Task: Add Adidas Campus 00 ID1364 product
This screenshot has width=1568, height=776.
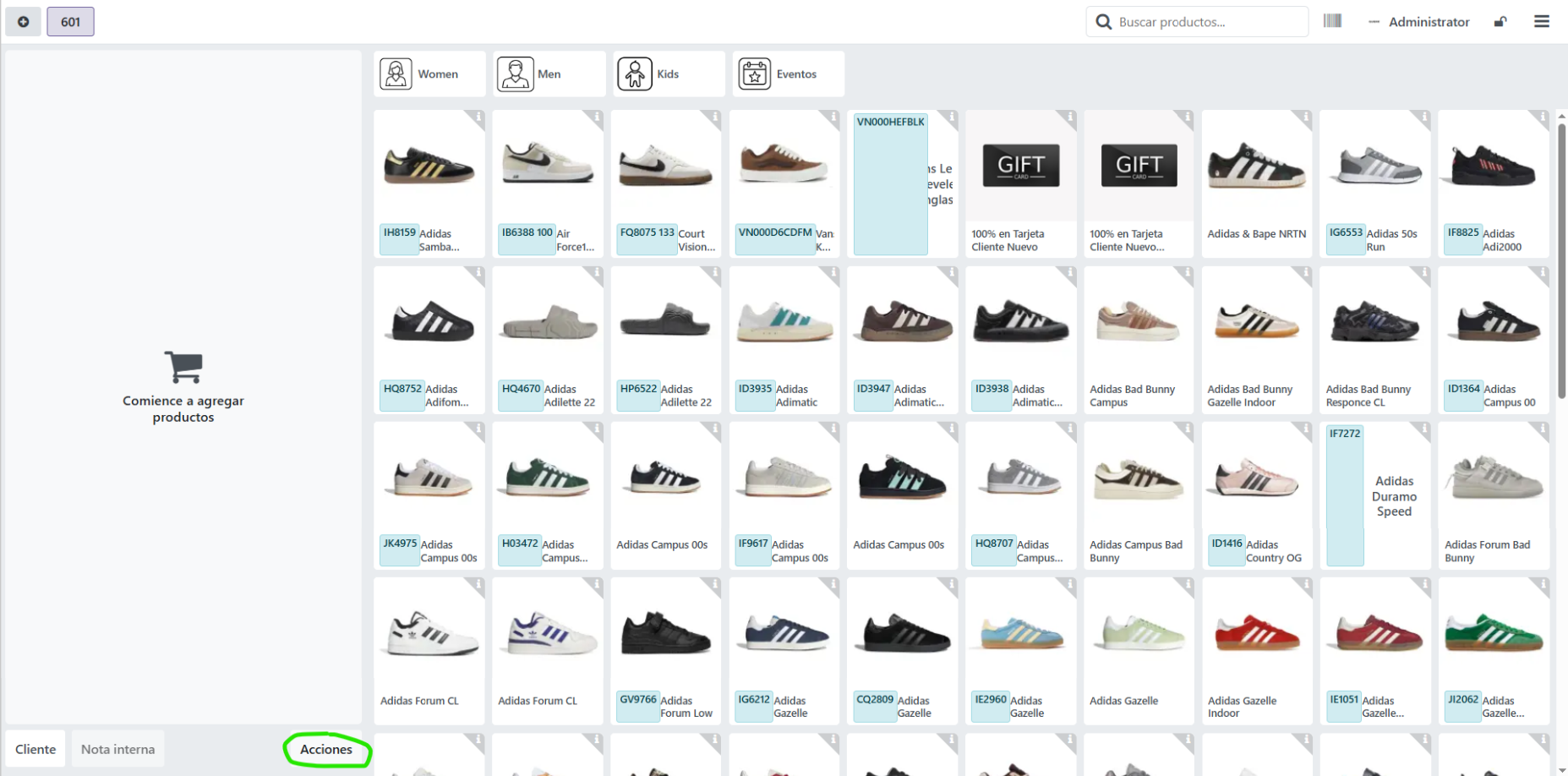Action: click(x=1494, y=340)
